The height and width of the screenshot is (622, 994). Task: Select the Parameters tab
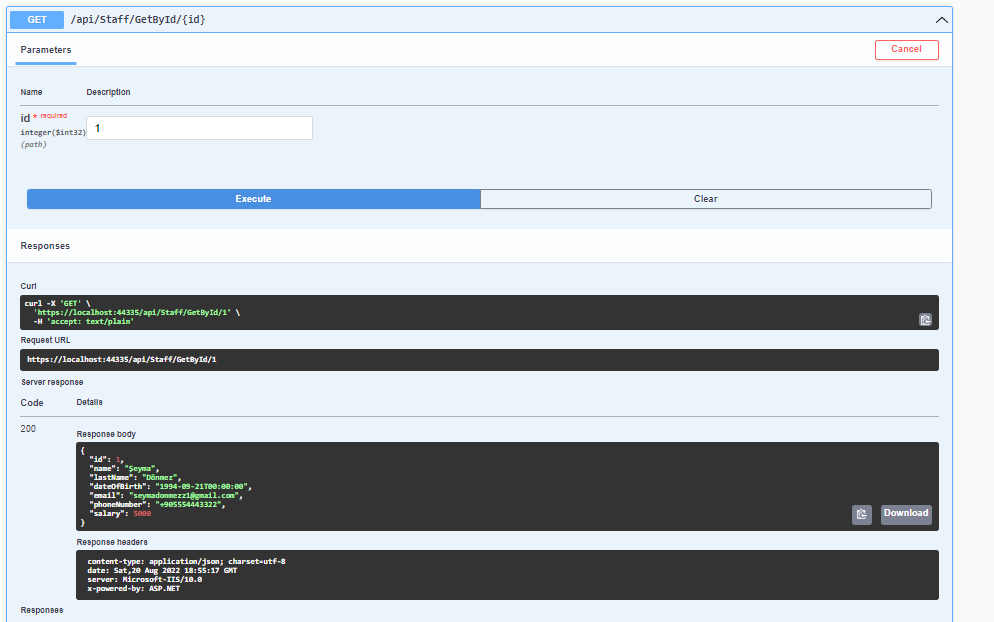click(x=45, y=50)
